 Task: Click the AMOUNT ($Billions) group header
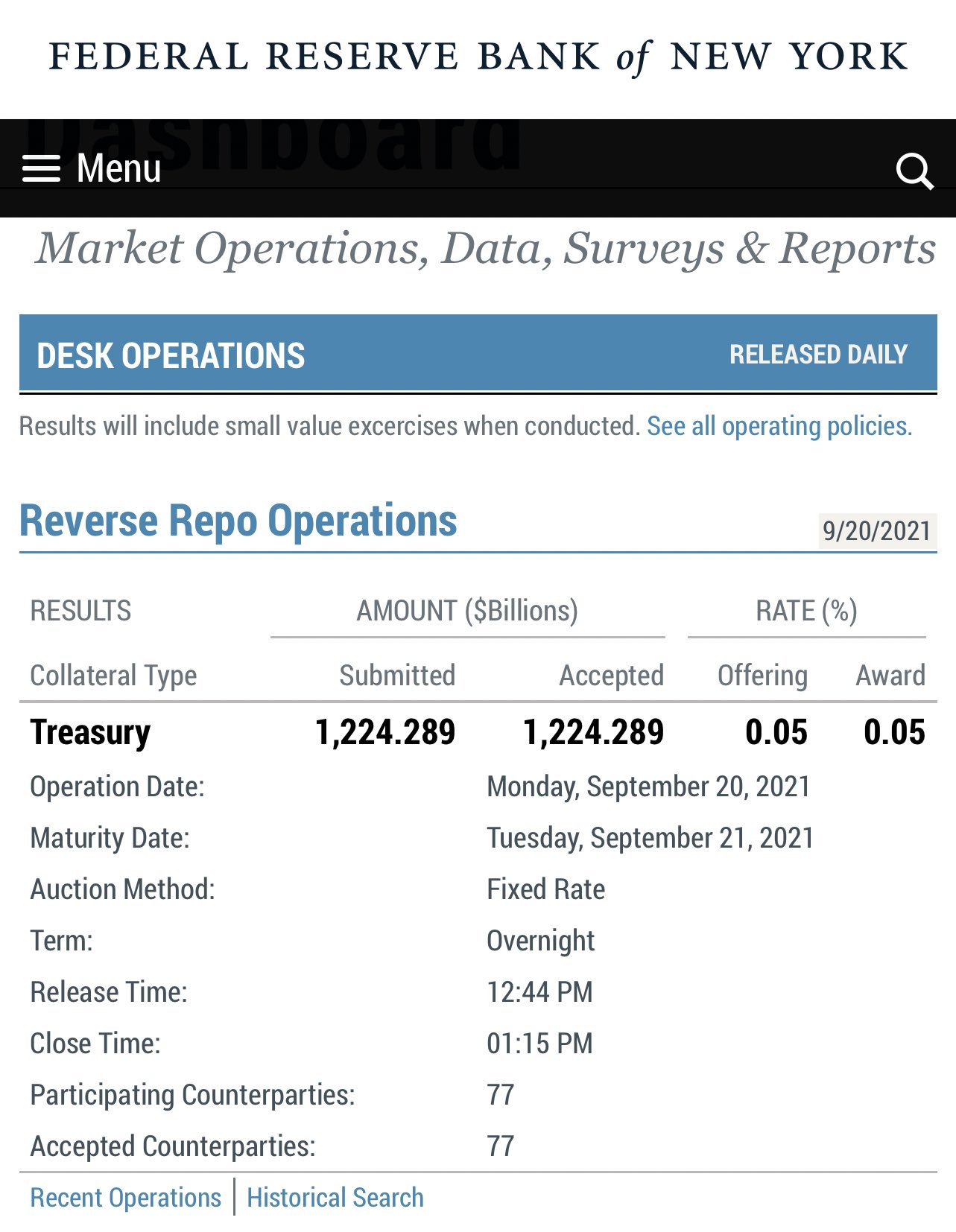tap(467, 611)
